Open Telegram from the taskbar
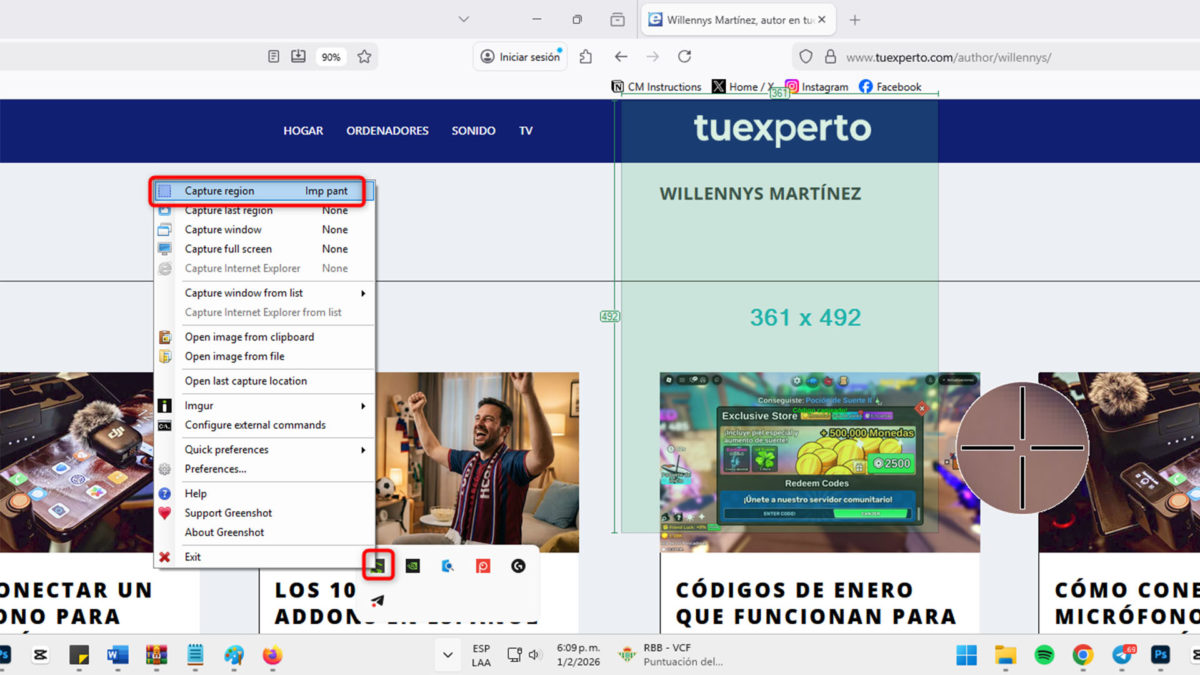 pos(1122,655)
